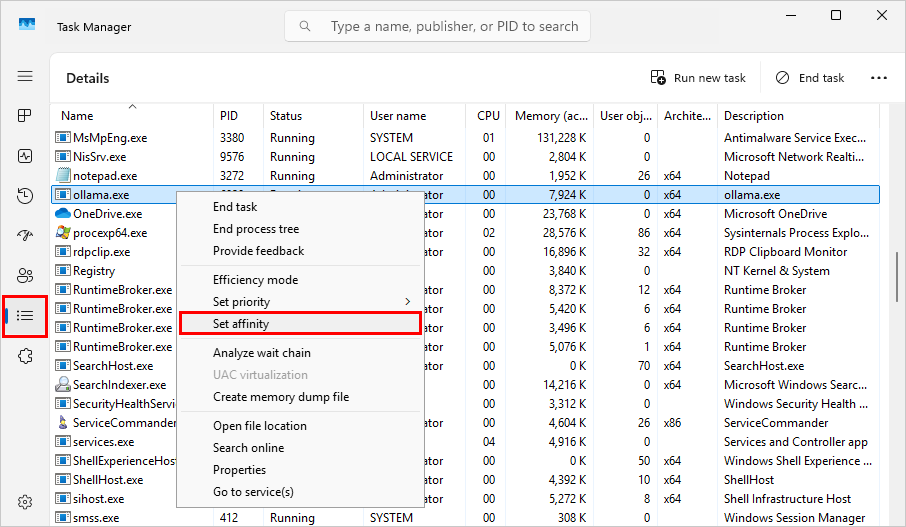Sort by the Description column header
The image size is (906, 527).
(798, 116)
